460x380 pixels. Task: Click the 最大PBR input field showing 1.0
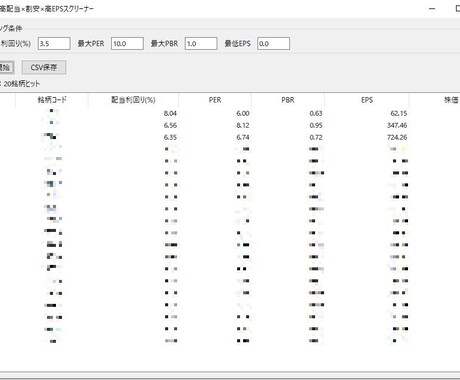[x=201, y=44]
